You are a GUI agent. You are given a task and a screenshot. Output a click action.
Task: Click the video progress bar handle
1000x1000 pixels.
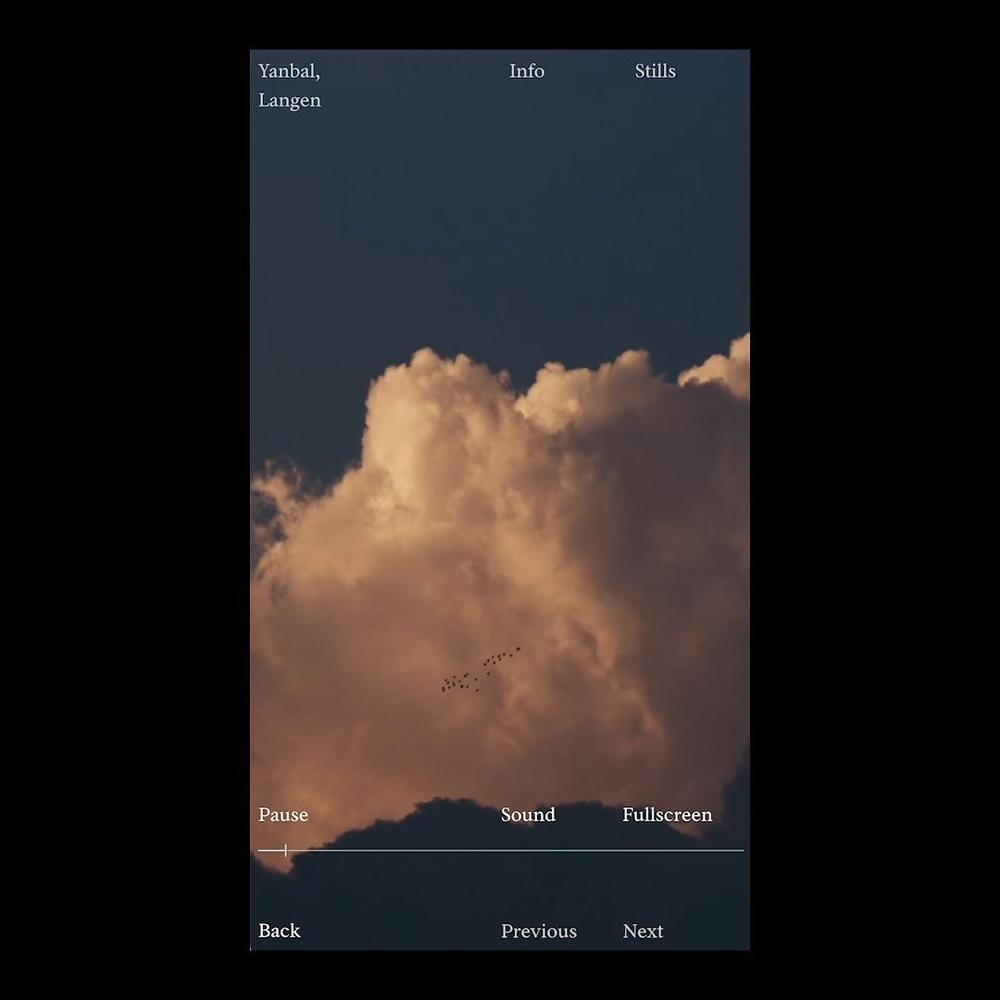point(286,850)
